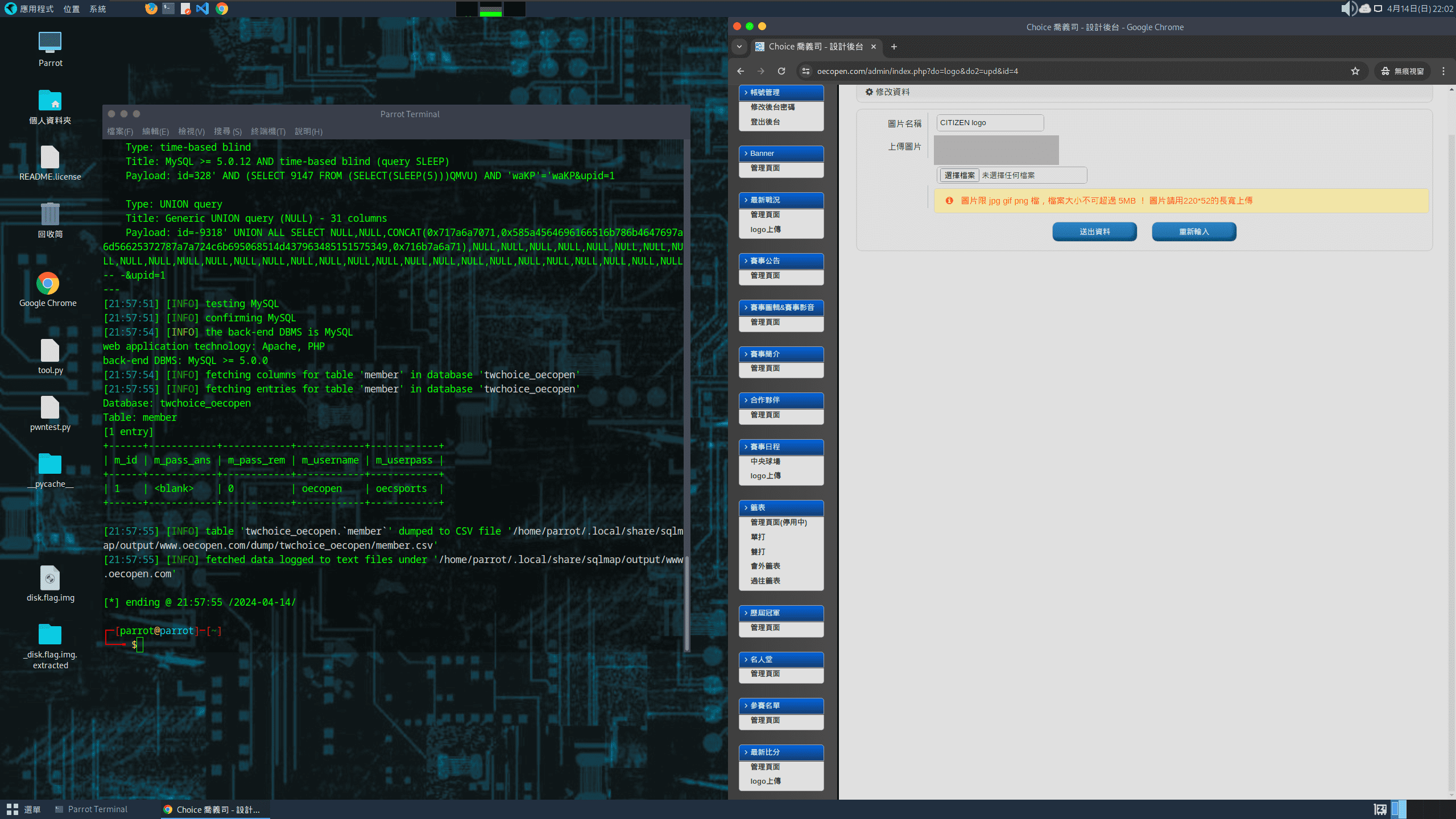The width and height of the screenshot is (1456, 819).
Task: Open home folder 個人資料夾 on desktop
Action: pyautogui.click(x=50, y=107)
